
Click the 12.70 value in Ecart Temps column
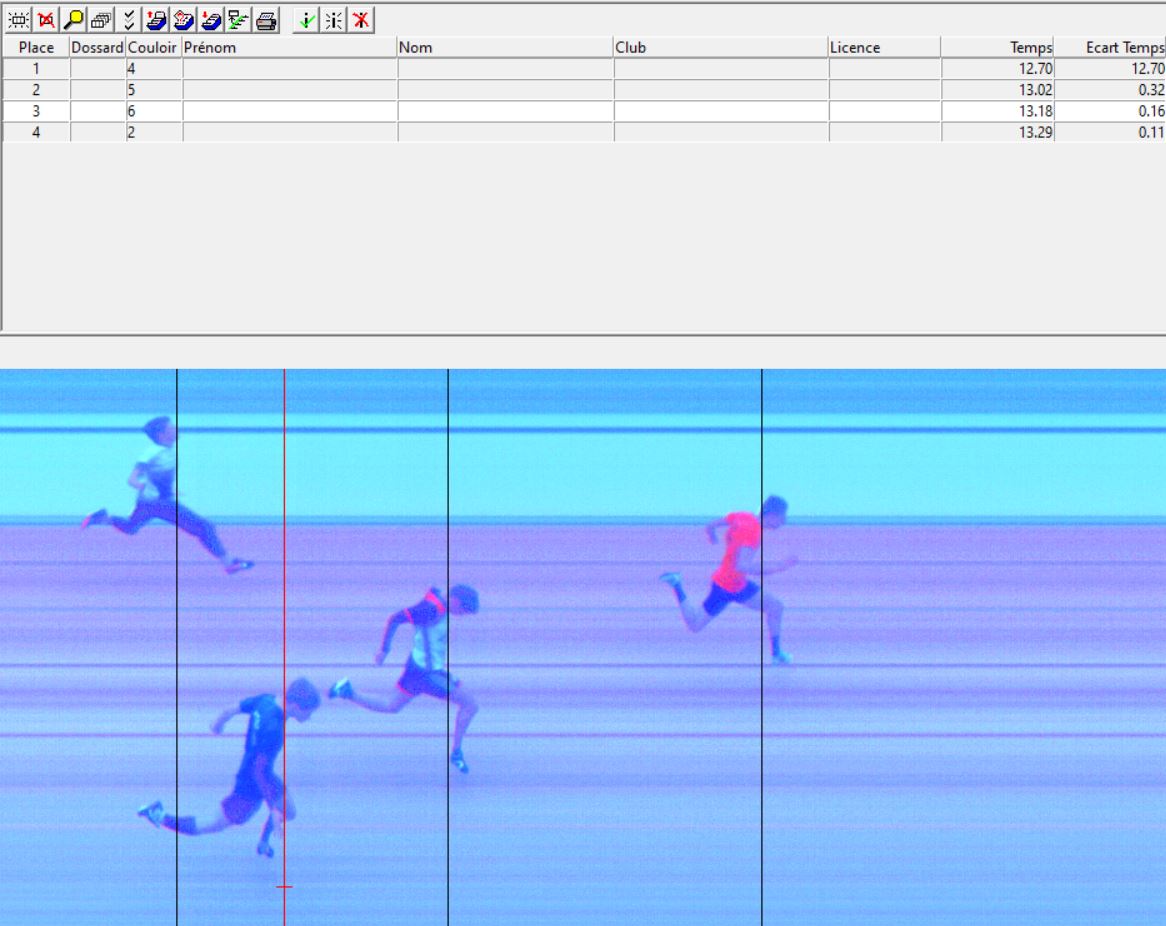point(1148,69)
